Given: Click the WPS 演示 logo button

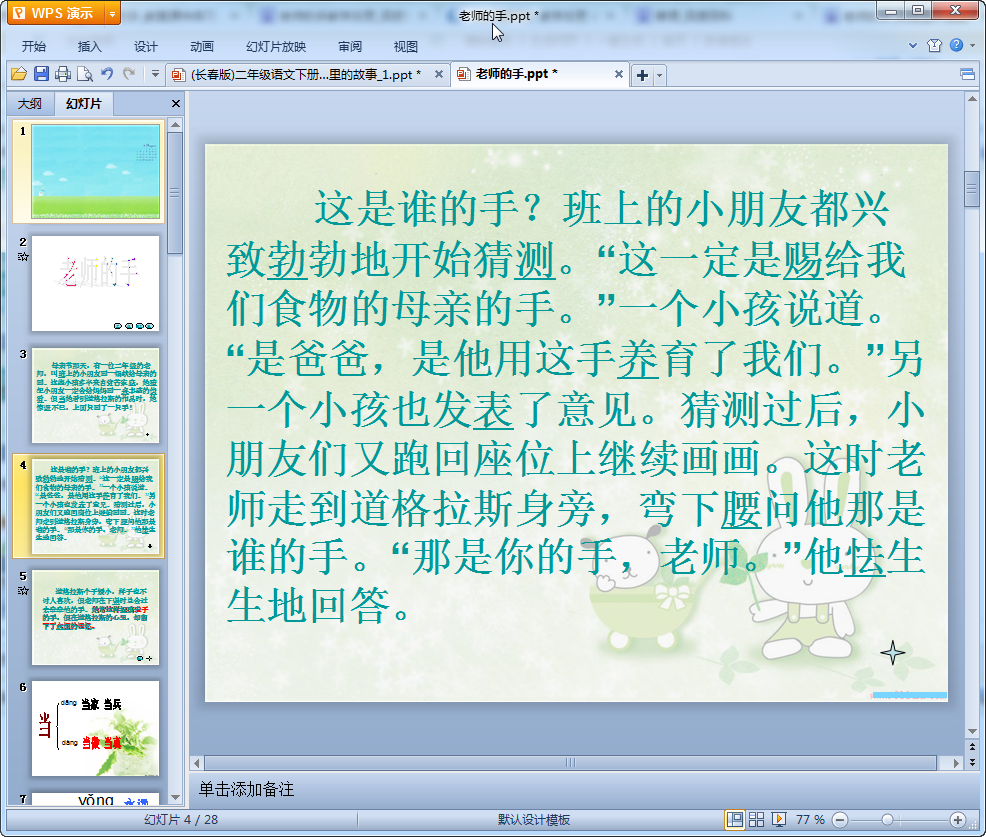Looking at the screenshot, I should (x=55, y=13).
